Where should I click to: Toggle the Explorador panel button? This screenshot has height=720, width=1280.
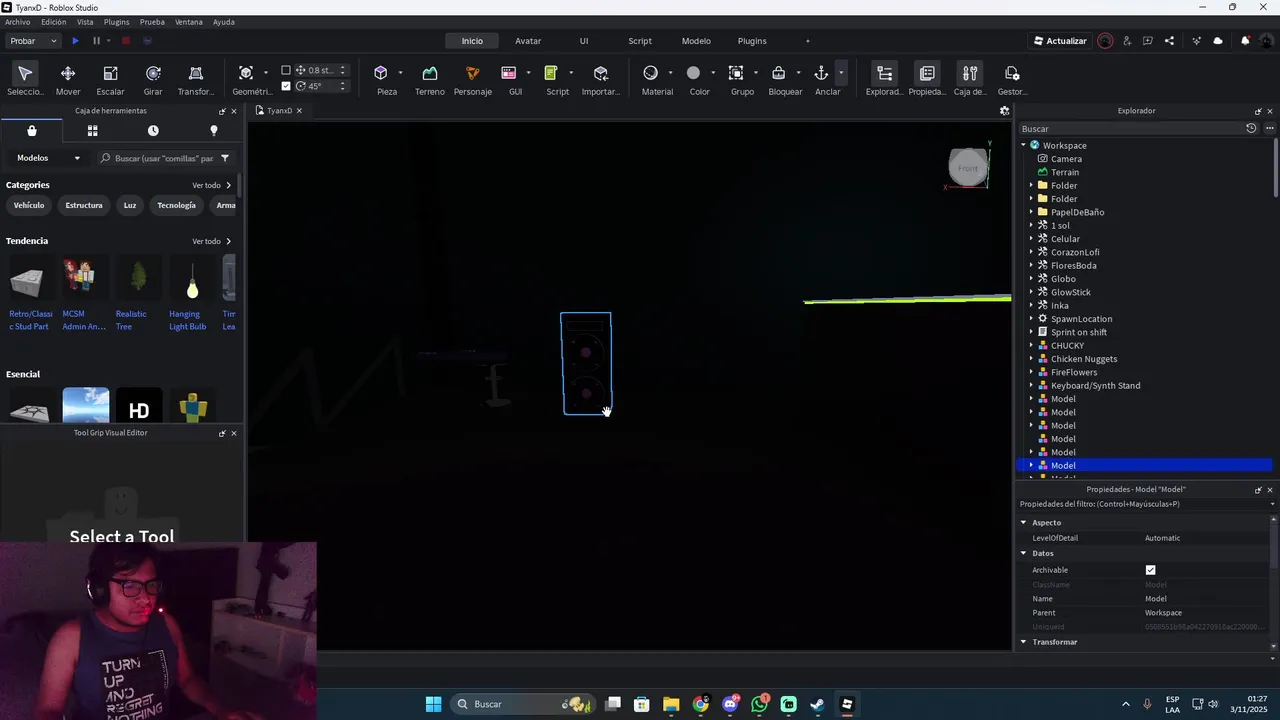point(884,80)
